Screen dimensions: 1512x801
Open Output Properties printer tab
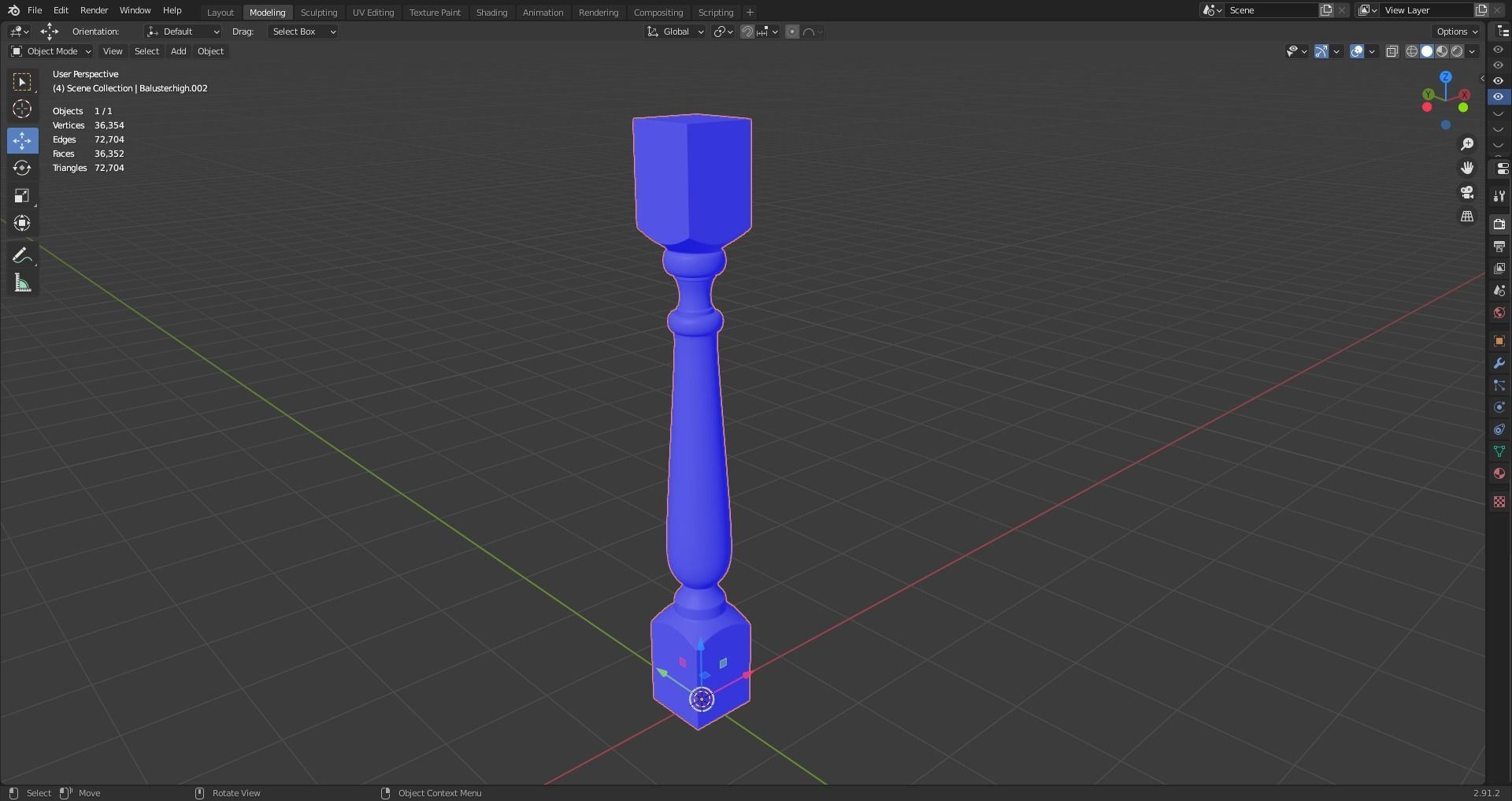click(1499, 247)
